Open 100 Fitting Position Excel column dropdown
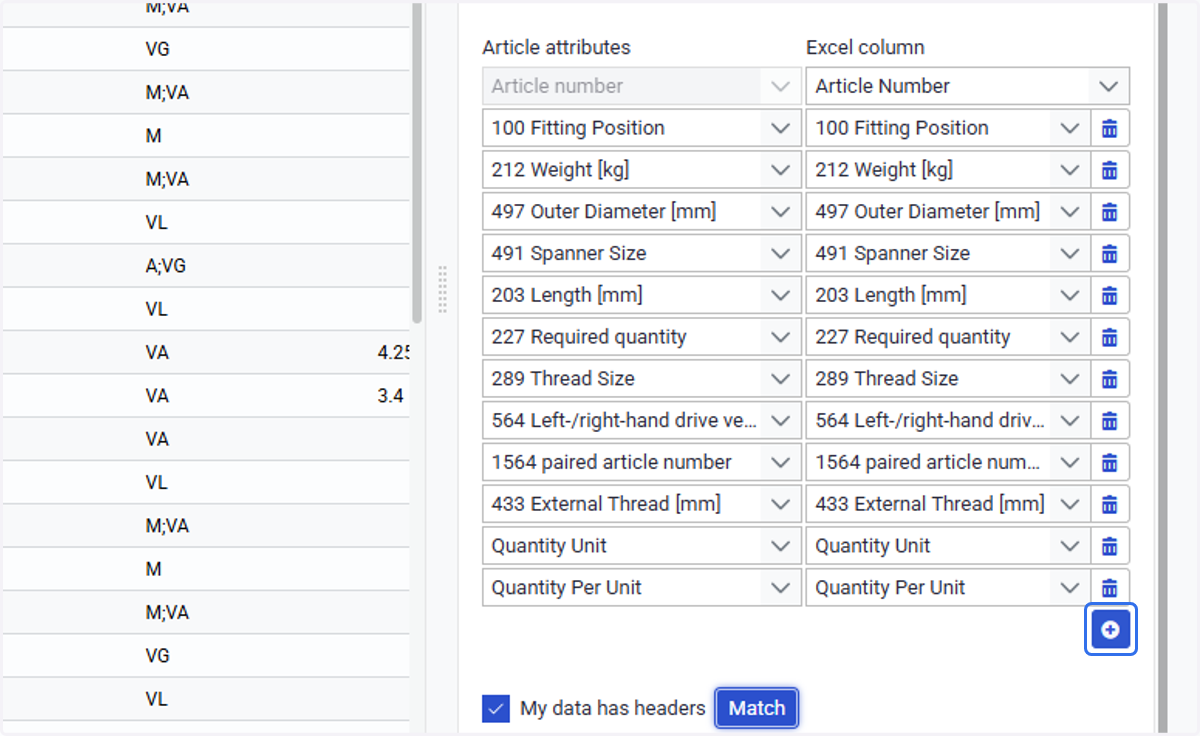Viewport: 1200px width, 736px height. click(1070, 128)
